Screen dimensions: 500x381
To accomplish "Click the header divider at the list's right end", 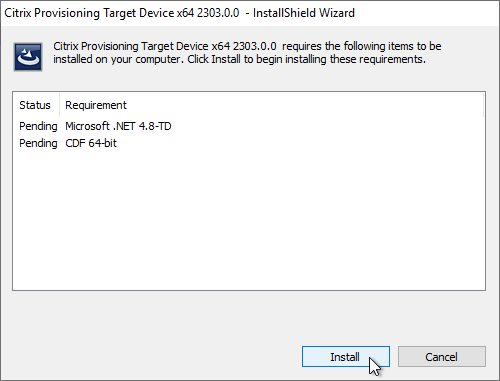I will point(483,105).
